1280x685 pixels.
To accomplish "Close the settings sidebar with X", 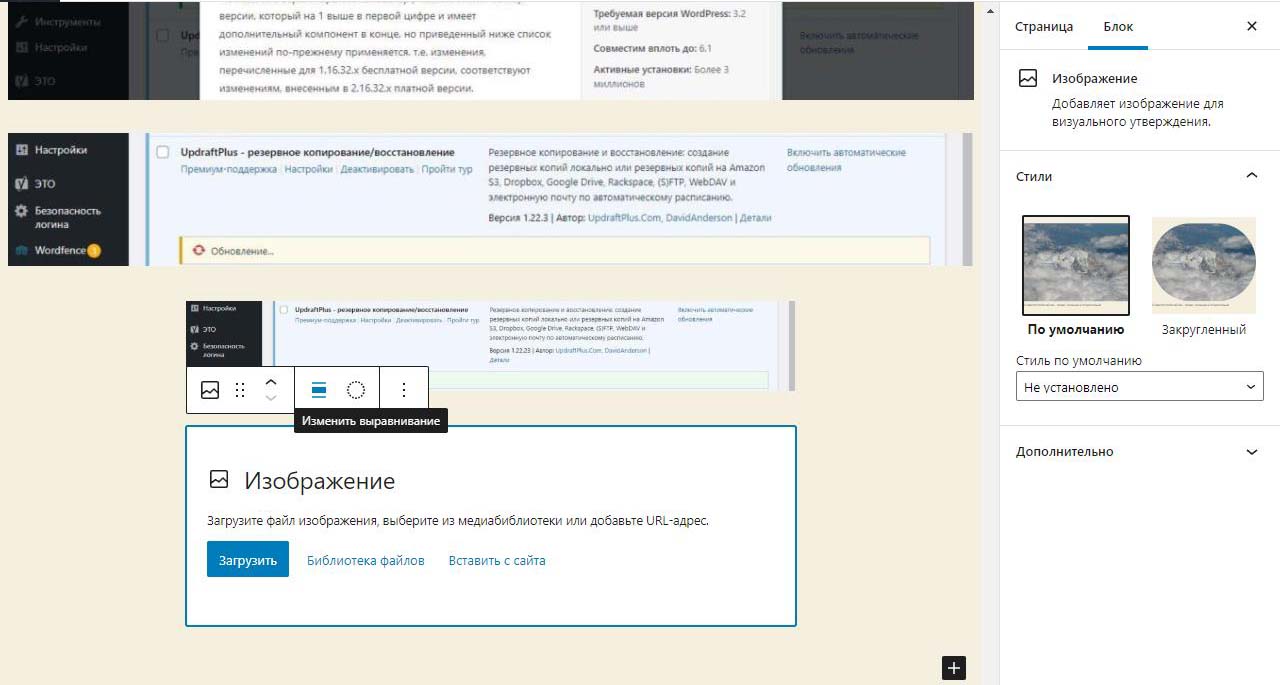I will [1251, 27].
